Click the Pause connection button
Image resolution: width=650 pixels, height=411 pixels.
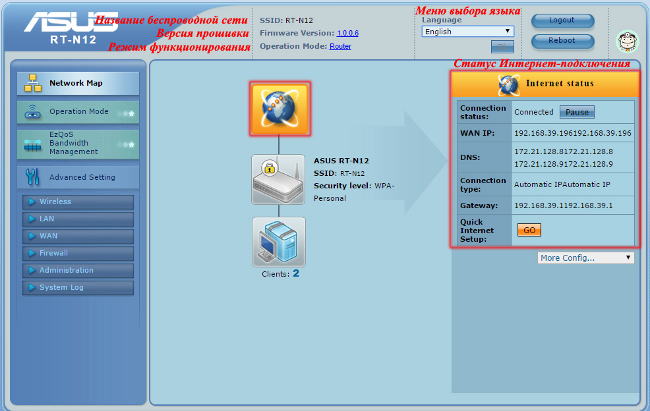click(577, 112)
